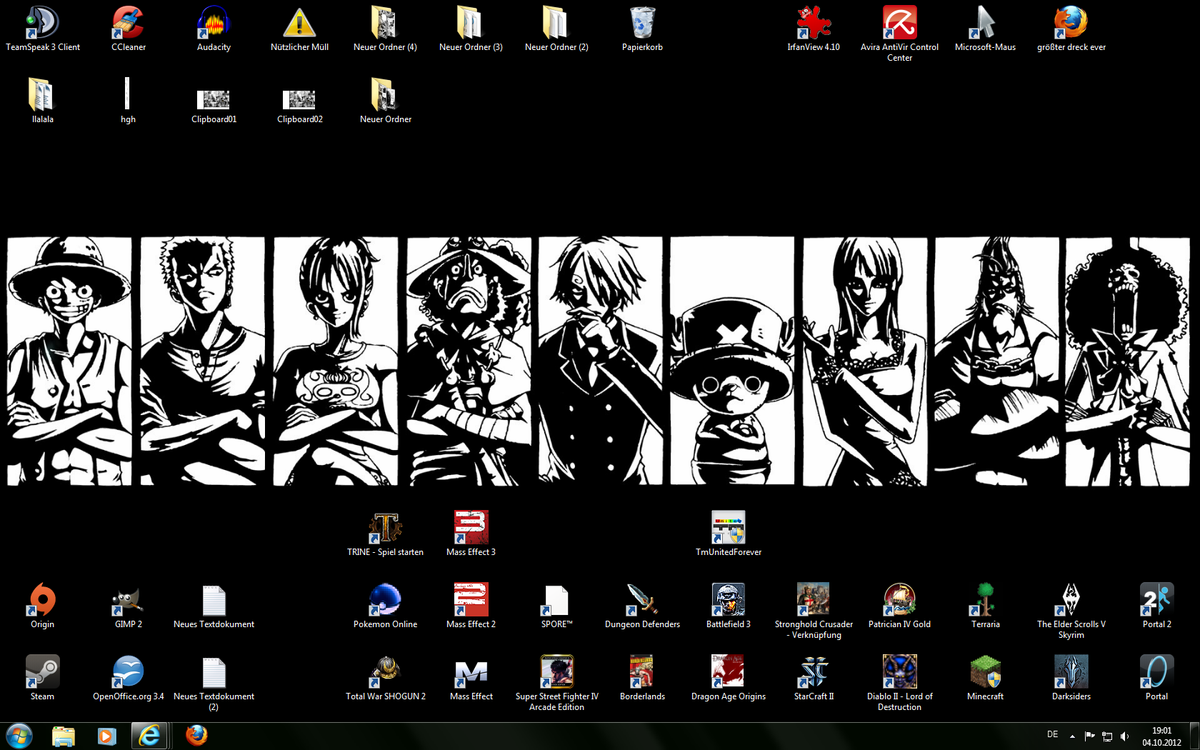Open the Action Center flag icon
Viewport: 1200px width, 750px height.
1090,735
